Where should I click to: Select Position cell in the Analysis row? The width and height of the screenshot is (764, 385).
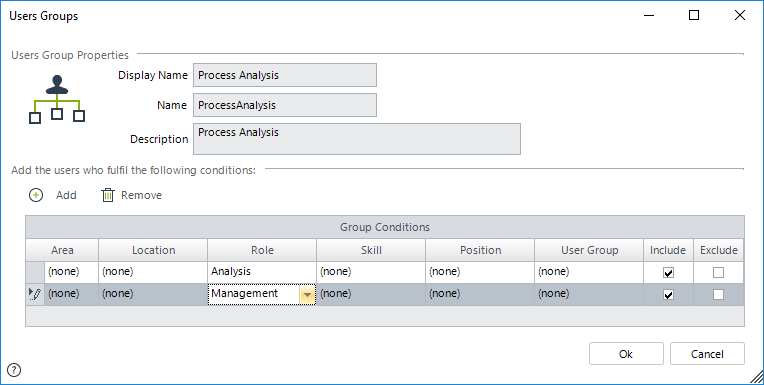click(x=480, y=272)
